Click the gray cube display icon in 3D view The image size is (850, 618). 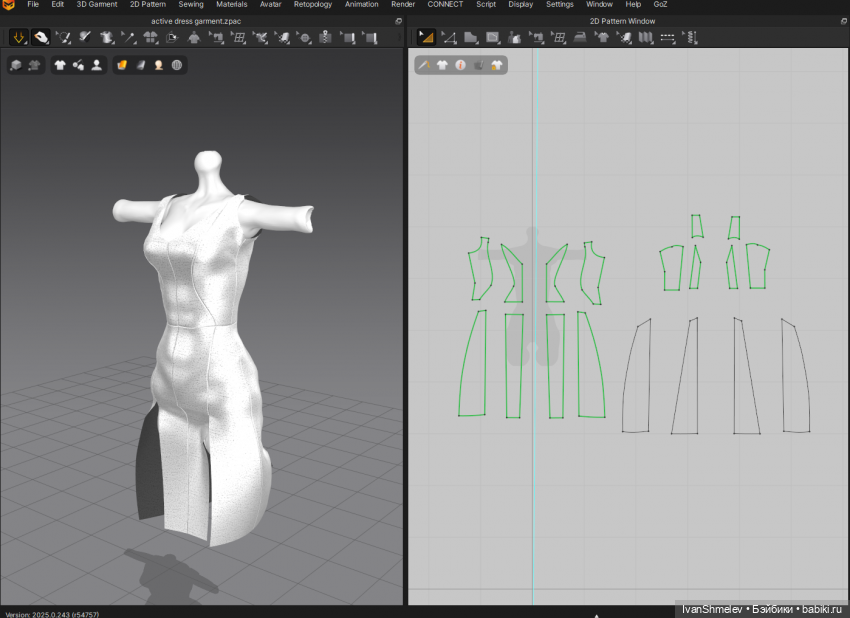pos(16,65)
